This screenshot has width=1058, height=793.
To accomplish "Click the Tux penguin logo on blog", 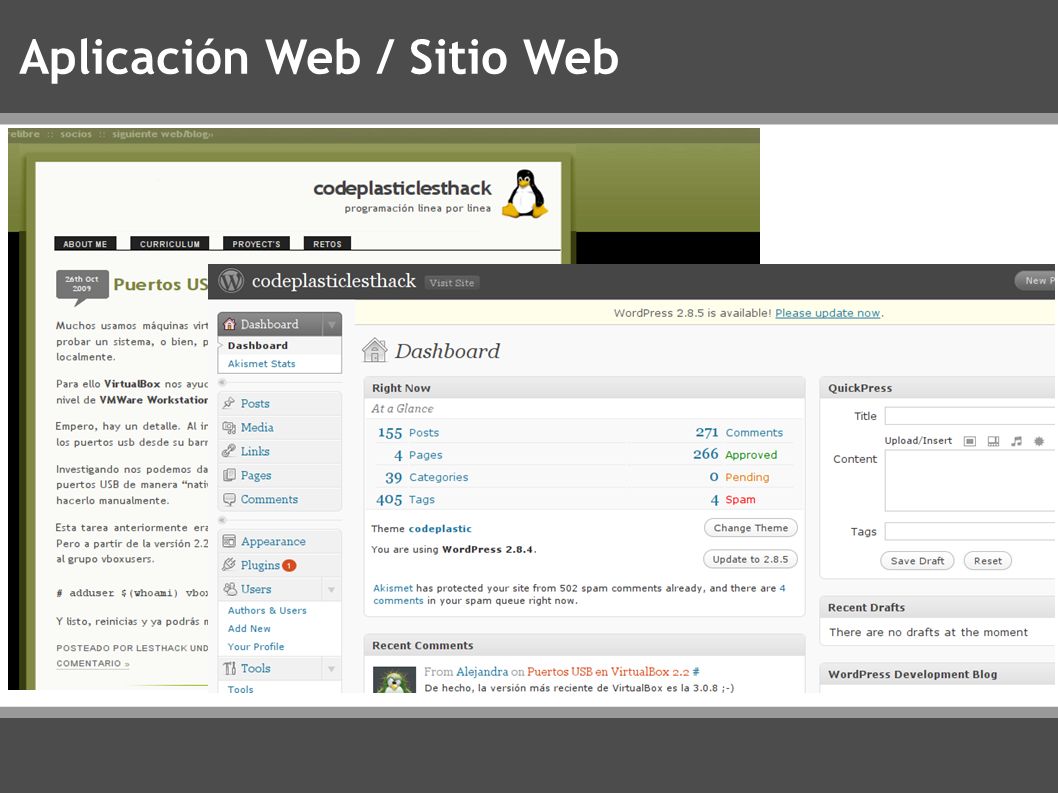I will 524,194.
